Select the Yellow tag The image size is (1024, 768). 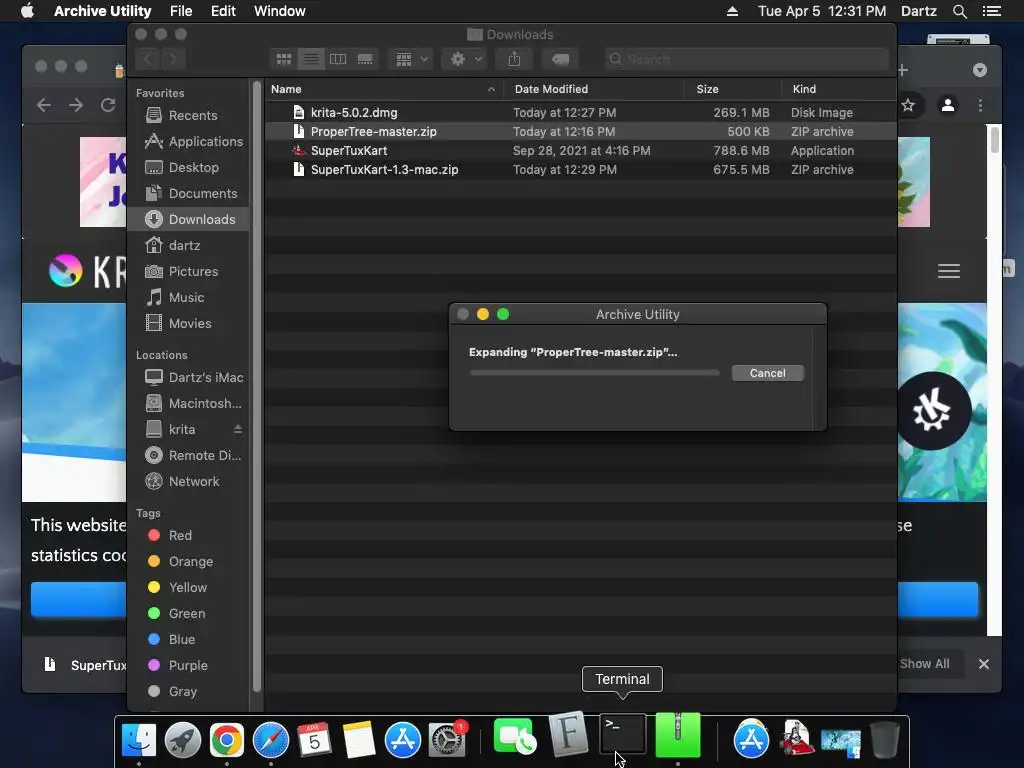pyautogui.click(x=189, y=588)
